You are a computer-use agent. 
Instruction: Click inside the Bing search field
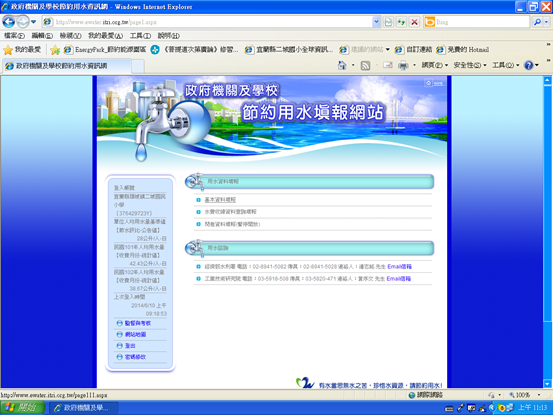(482, 22)
